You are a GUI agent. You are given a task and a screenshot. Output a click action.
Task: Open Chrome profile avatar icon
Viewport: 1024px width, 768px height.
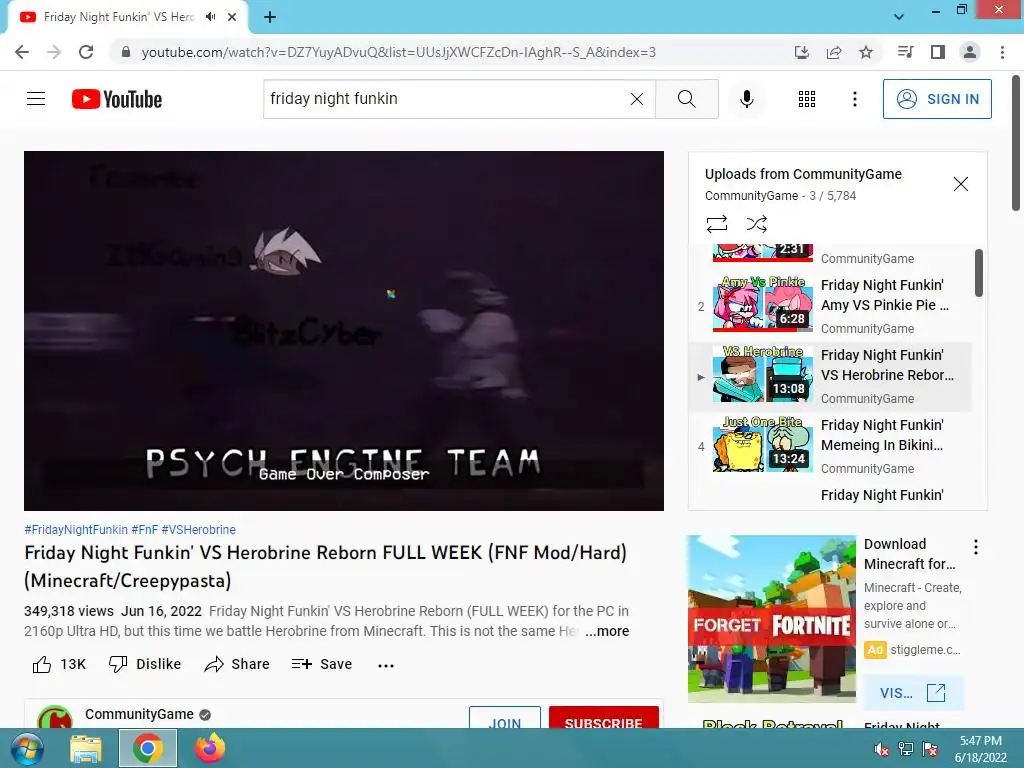point(970,52)
